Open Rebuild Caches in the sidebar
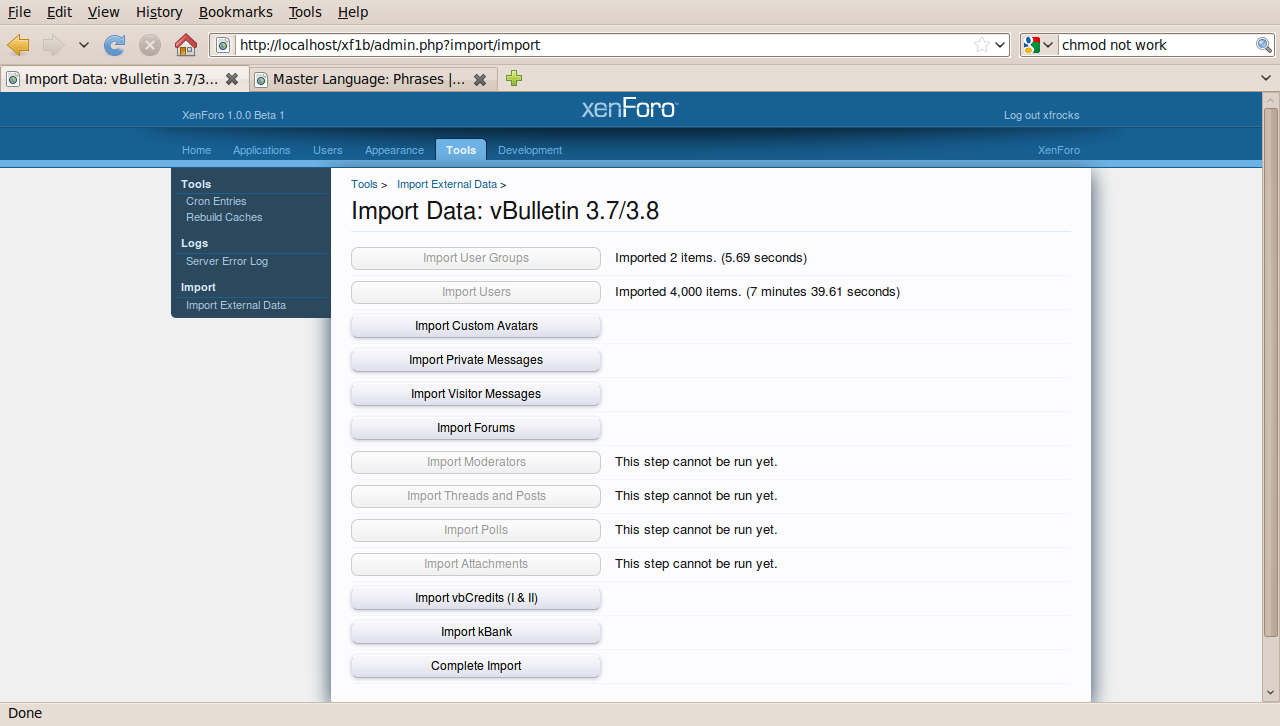The width and height of the screenshot is (1280, 726). point(224,217)
